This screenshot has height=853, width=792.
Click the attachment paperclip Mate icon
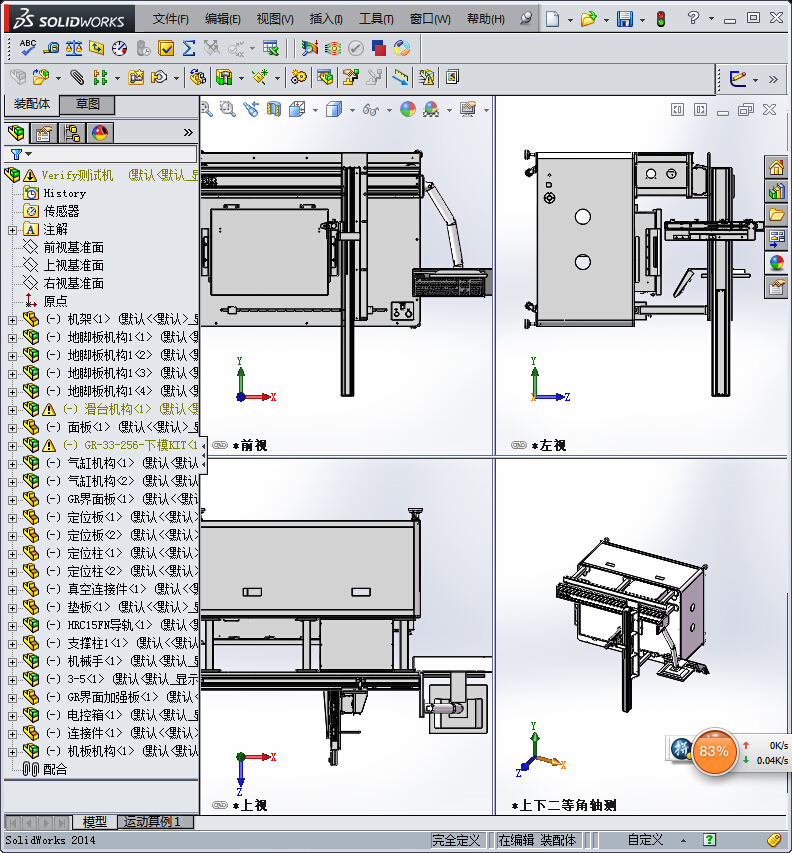[77, 77]
